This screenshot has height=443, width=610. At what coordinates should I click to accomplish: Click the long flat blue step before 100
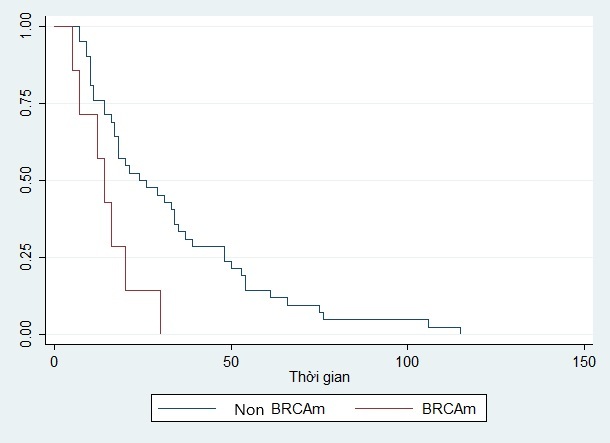(376, 319)
